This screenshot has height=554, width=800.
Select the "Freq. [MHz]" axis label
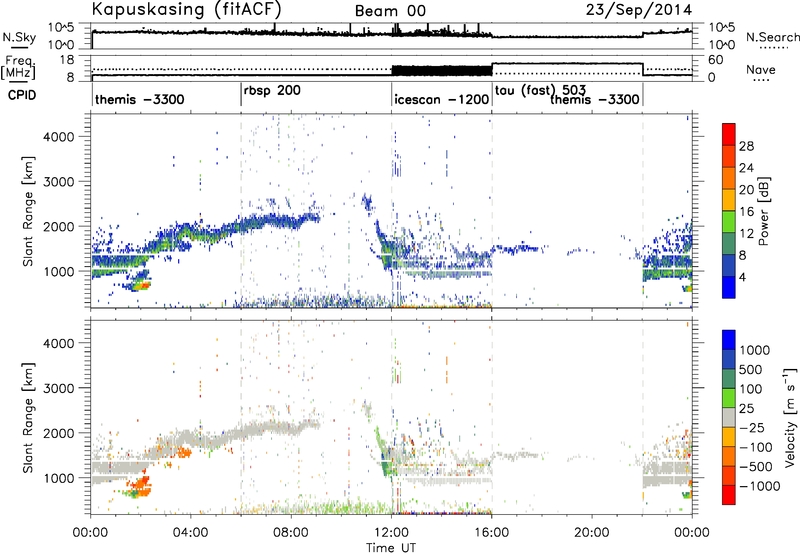[18, 67]
